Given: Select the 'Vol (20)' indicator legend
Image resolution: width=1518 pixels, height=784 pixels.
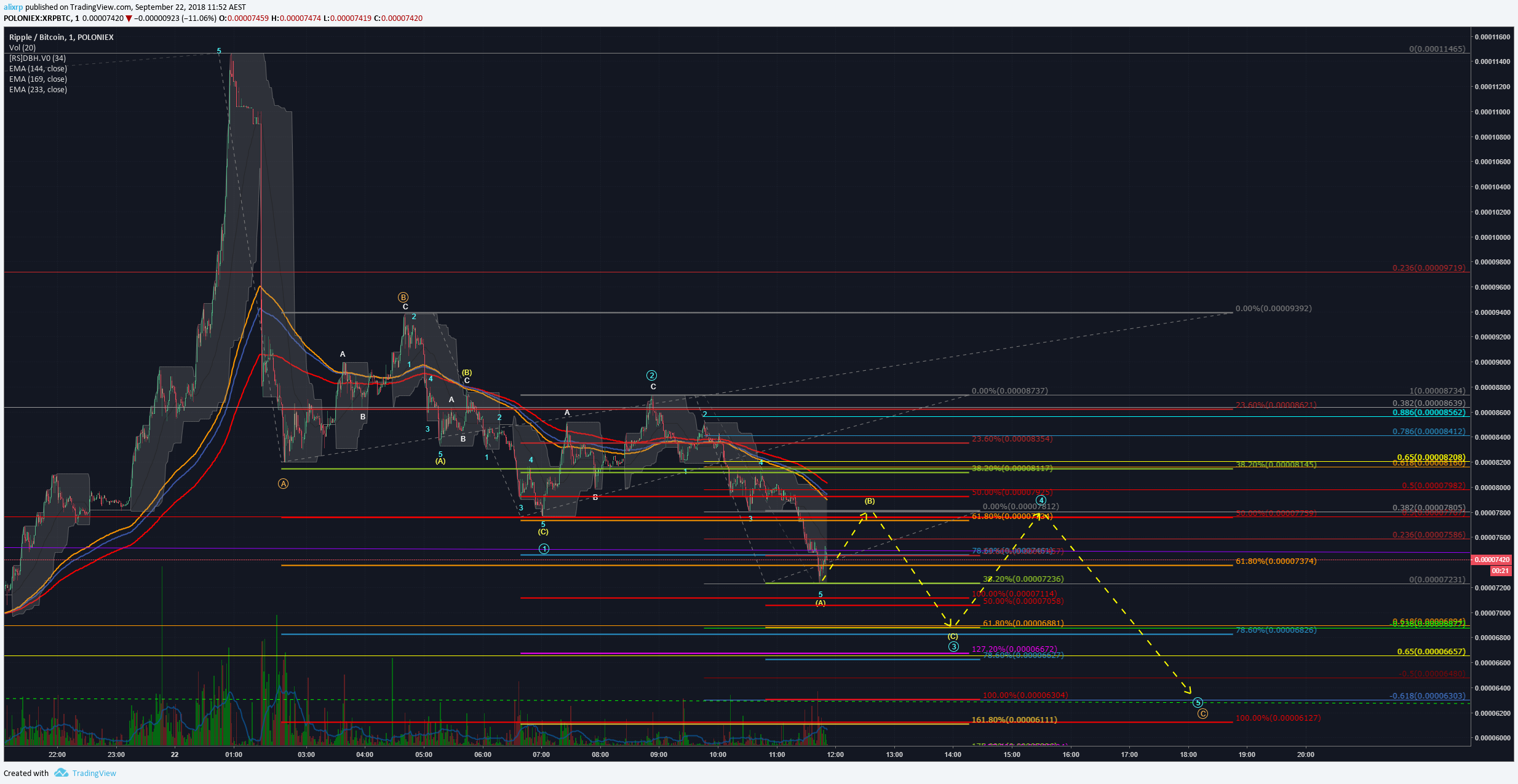Looking at the screenshot, I should [23, 48].
